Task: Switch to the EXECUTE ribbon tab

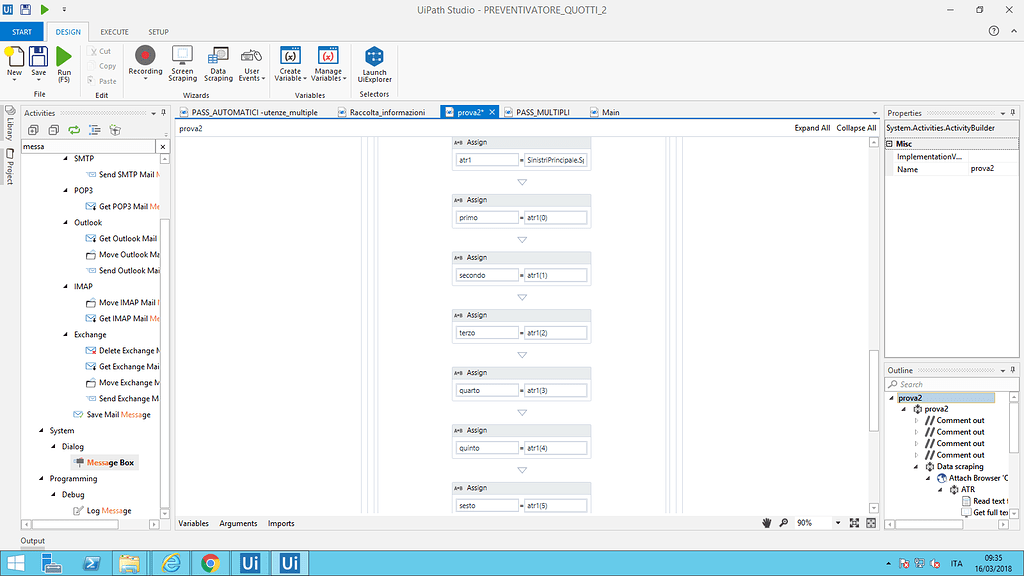Action: [113, 31]
